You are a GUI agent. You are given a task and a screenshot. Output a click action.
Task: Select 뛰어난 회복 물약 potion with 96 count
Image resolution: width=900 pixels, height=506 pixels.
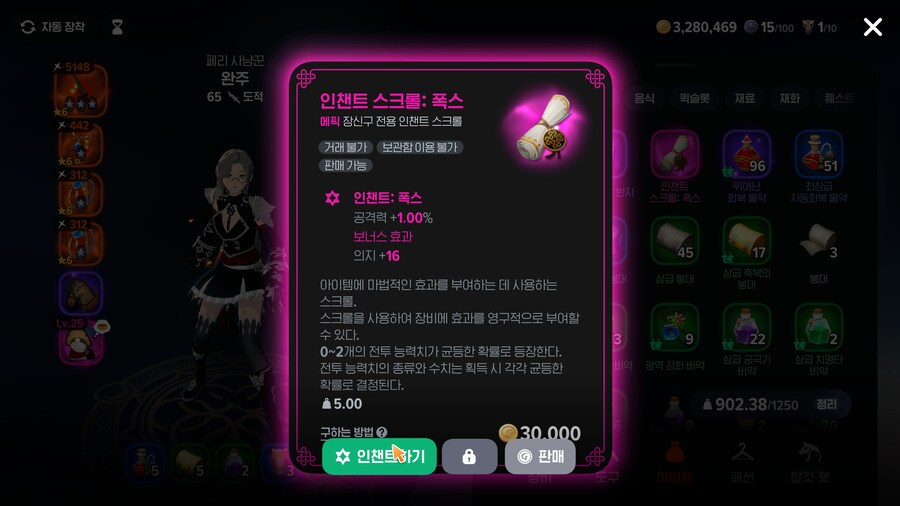point(746,154)
